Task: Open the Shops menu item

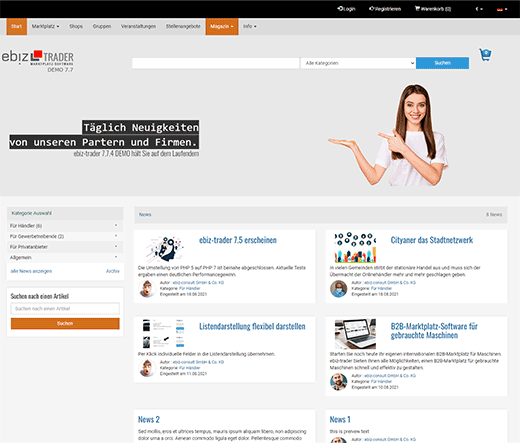Action: pos(76,26)
